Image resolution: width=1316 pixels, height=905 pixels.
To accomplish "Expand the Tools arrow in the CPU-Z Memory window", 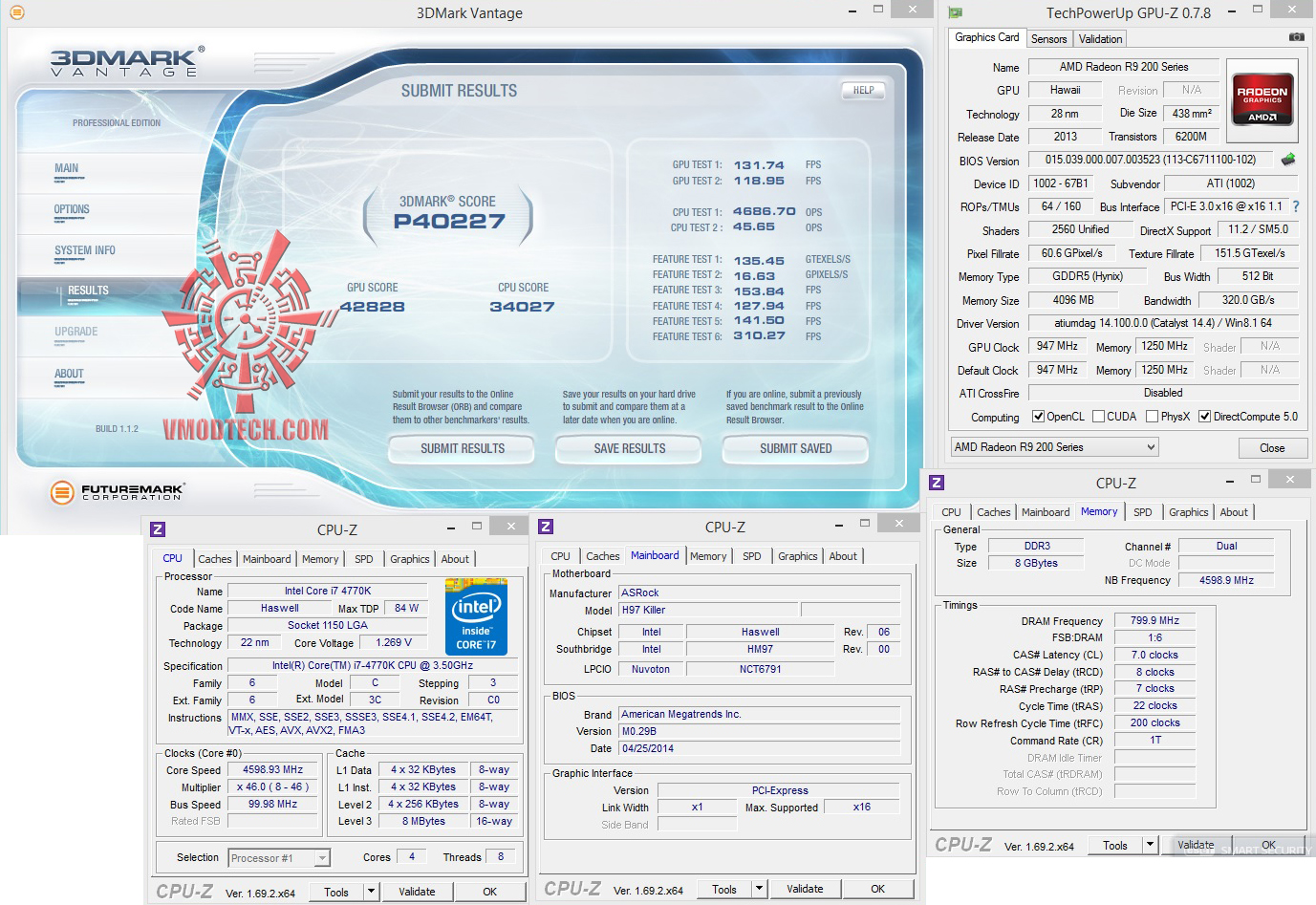I will (1151, 845).
